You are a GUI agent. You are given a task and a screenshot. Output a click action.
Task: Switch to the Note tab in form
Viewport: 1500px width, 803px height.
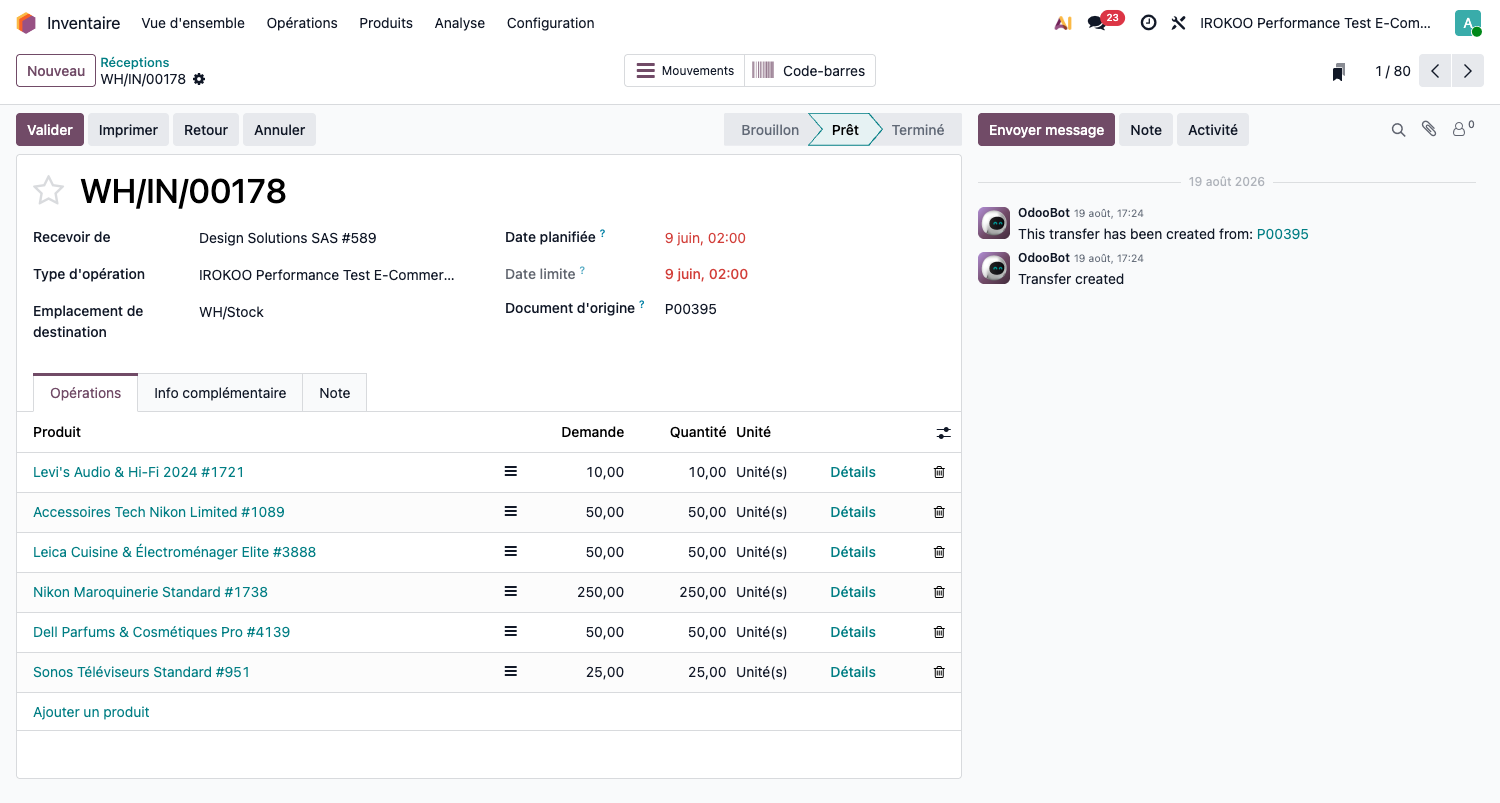[335, 393]
